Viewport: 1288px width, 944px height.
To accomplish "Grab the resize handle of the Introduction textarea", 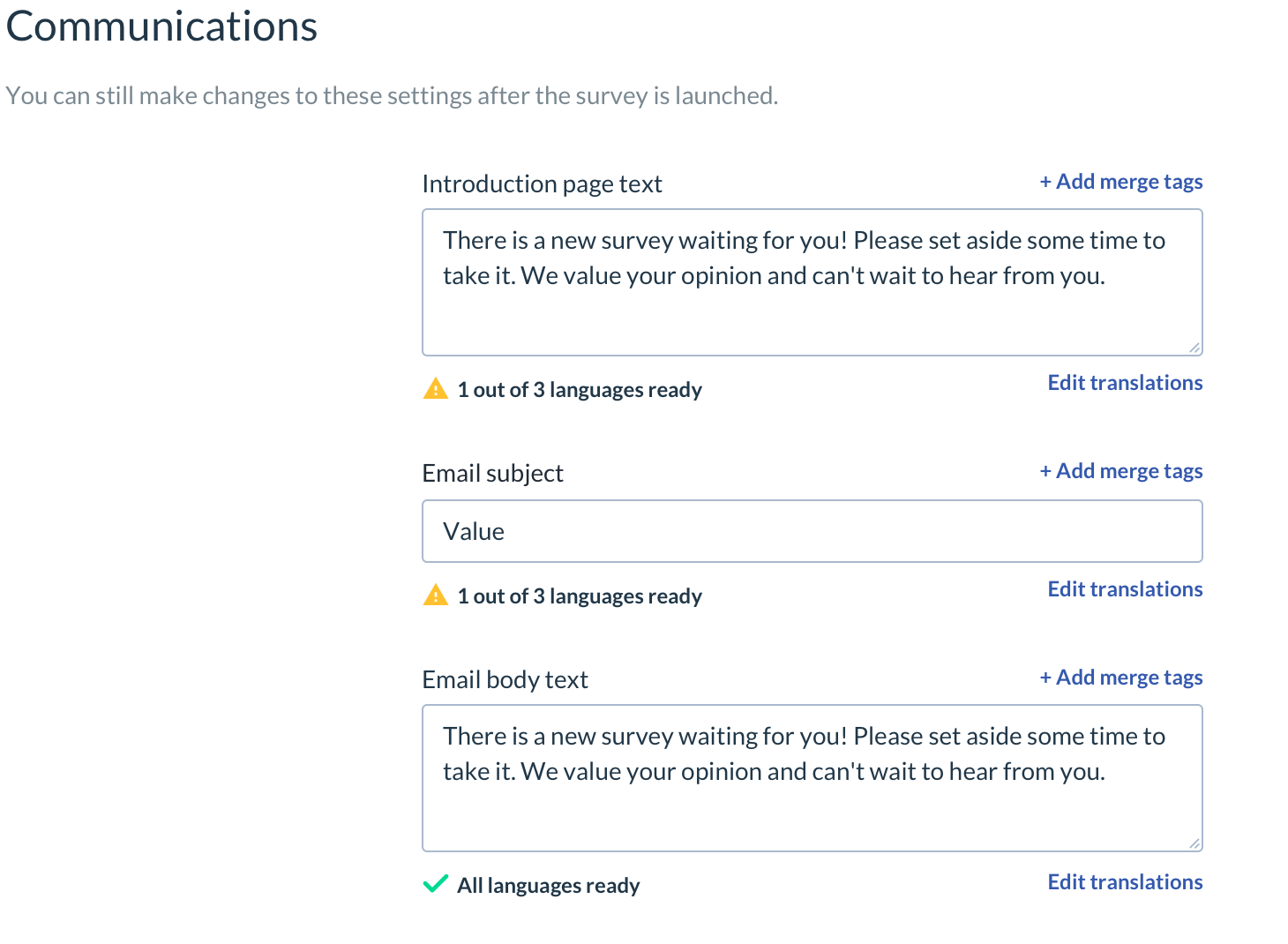I will pos(1194,348).
